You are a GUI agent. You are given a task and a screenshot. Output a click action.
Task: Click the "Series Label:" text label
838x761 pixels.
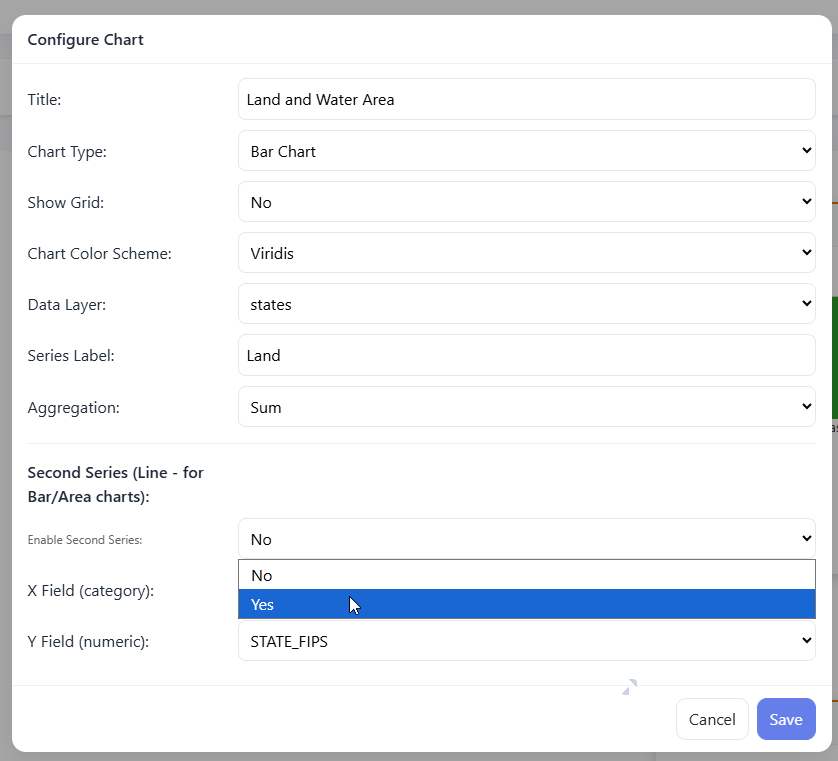[x=71, y=355]
